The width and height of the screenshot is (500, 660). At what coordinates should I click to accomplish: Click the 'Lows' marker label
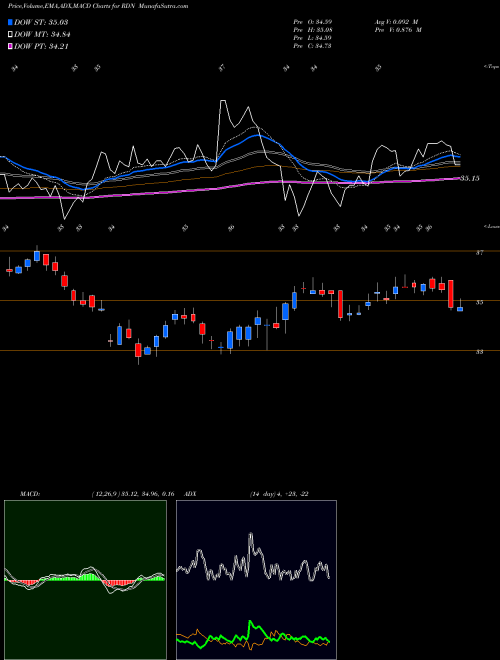point(492,226)
